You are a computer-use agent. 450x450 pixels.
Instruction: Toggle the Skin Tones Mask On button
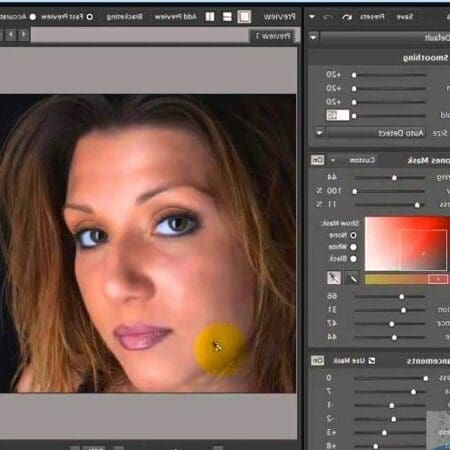click(317, 160)
